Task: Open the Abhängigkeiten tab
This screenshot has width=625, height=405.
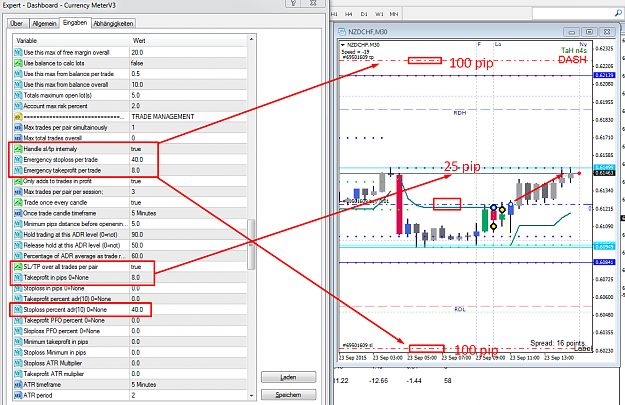Action: coord(113,24)
